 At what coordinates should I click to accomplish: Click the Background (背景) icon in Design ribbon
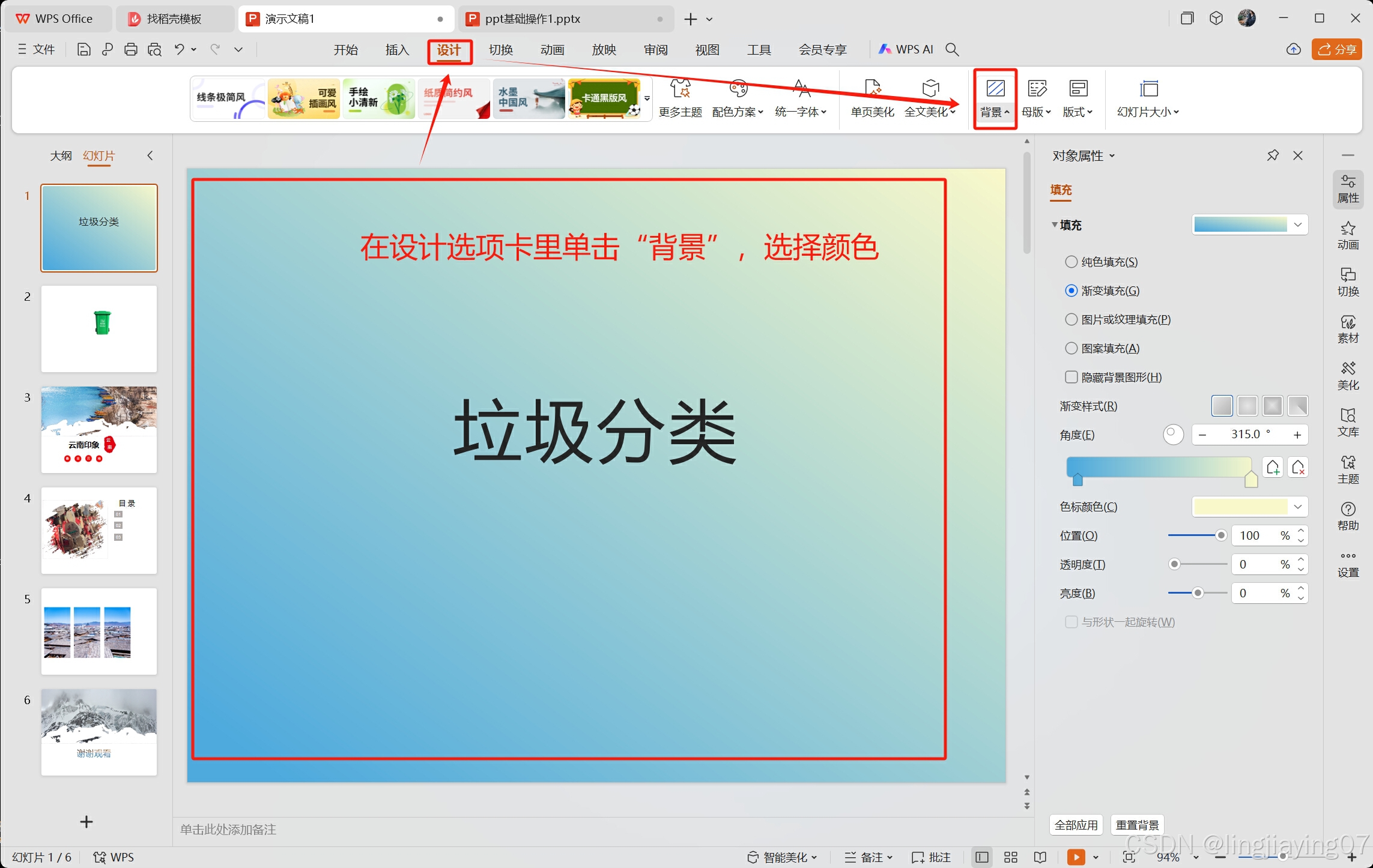click(995, 90)
